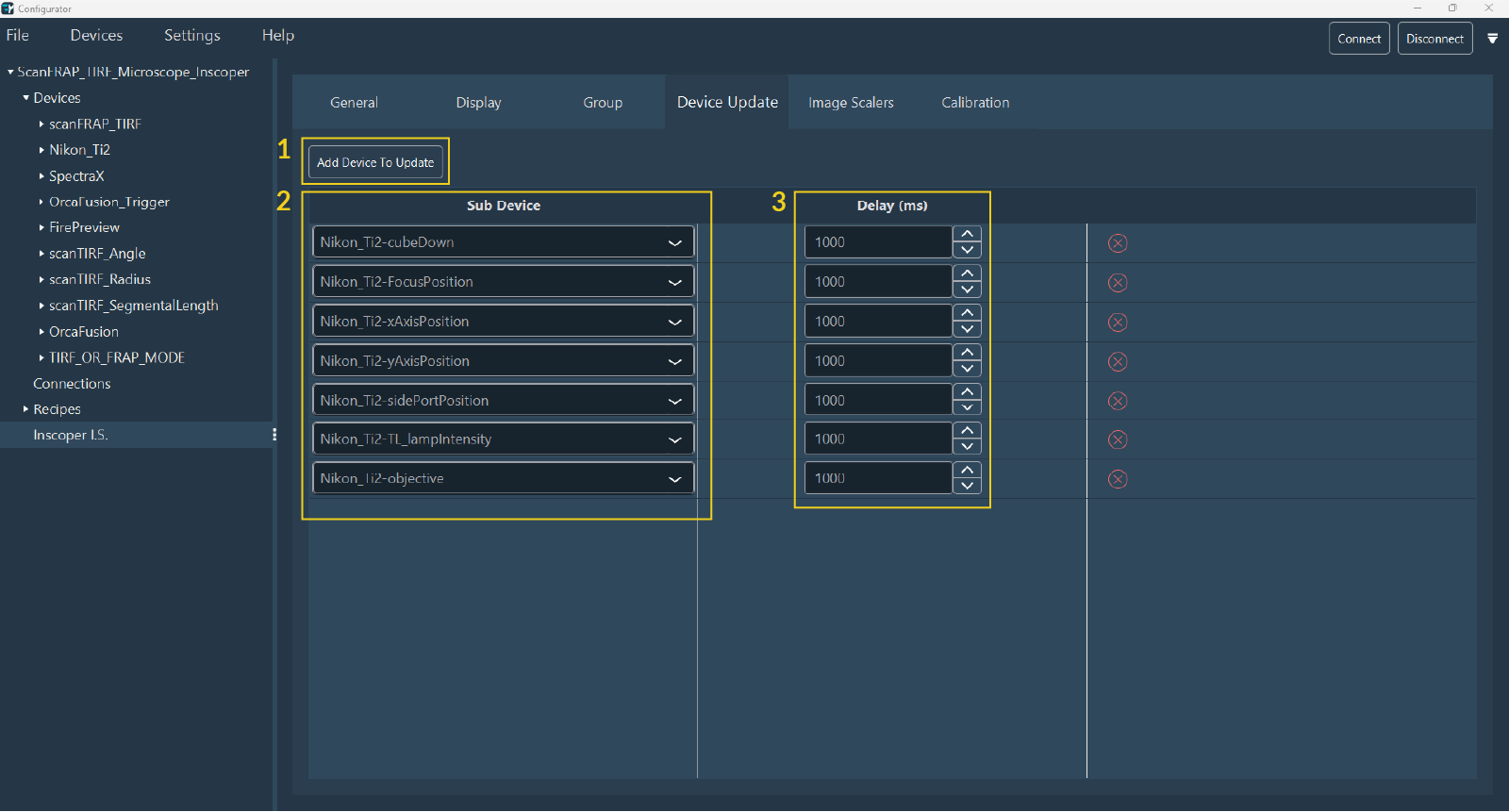The width and height of the screenshot is (1509, 812).
Task: Delete the Nikon_Ti2-TL_lampIntensity row
Action: tap(1118, 439)
